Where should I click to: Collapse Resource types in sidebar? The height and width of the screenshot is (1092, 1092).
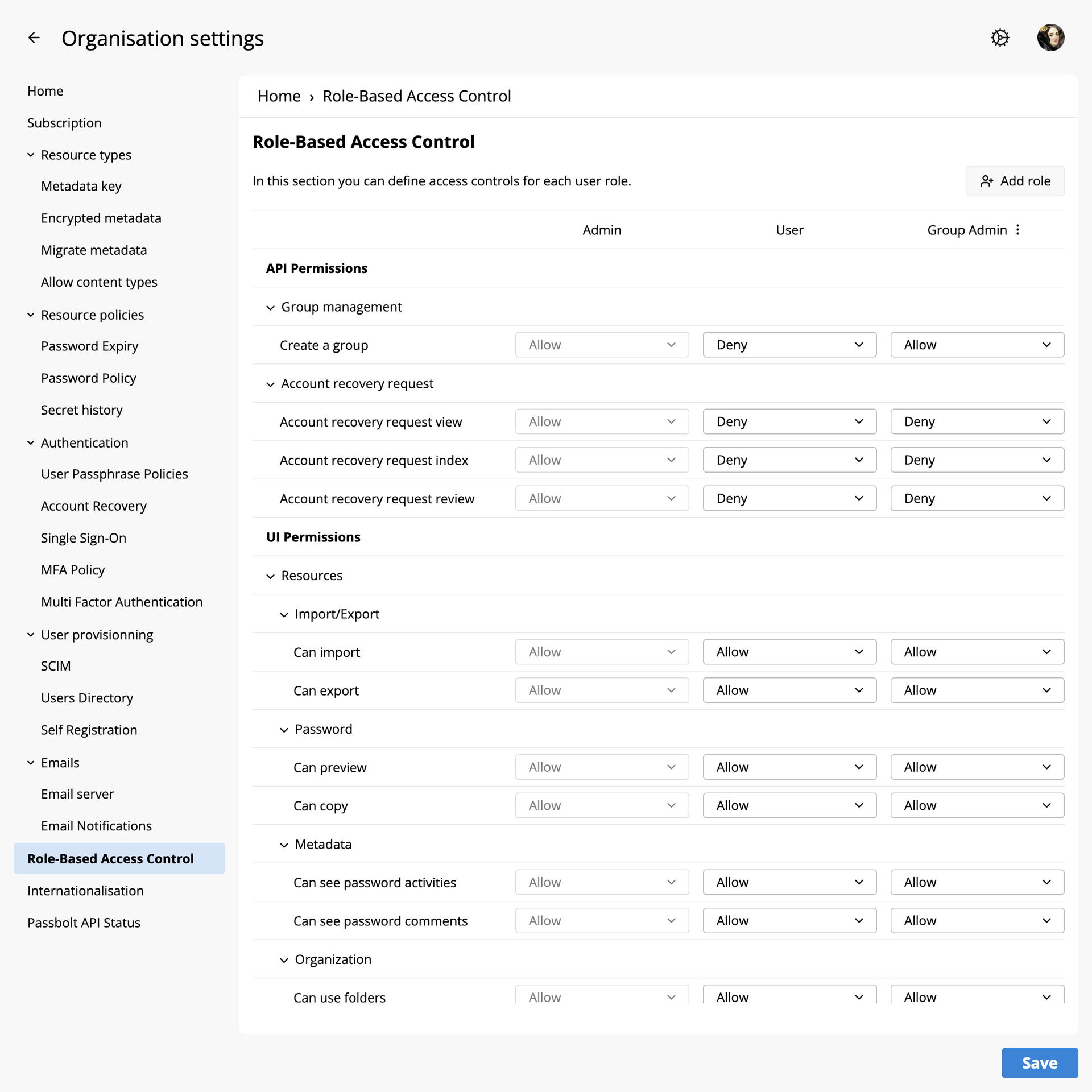point(31,155)
